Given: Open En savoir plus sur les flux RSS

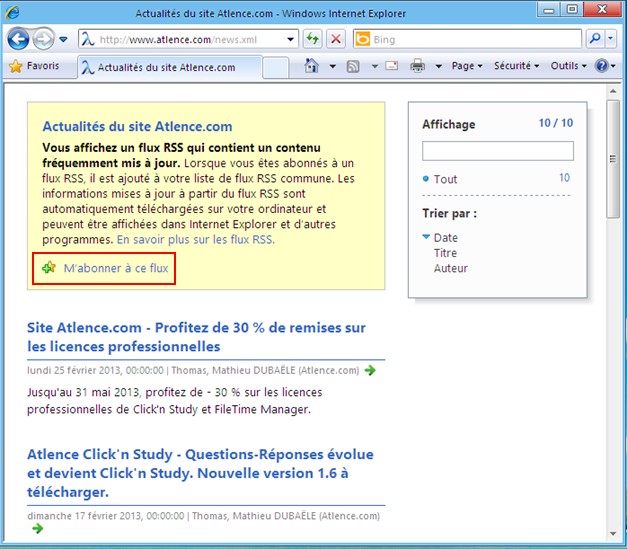Looking at the screenshot, I should coord(196,240).
